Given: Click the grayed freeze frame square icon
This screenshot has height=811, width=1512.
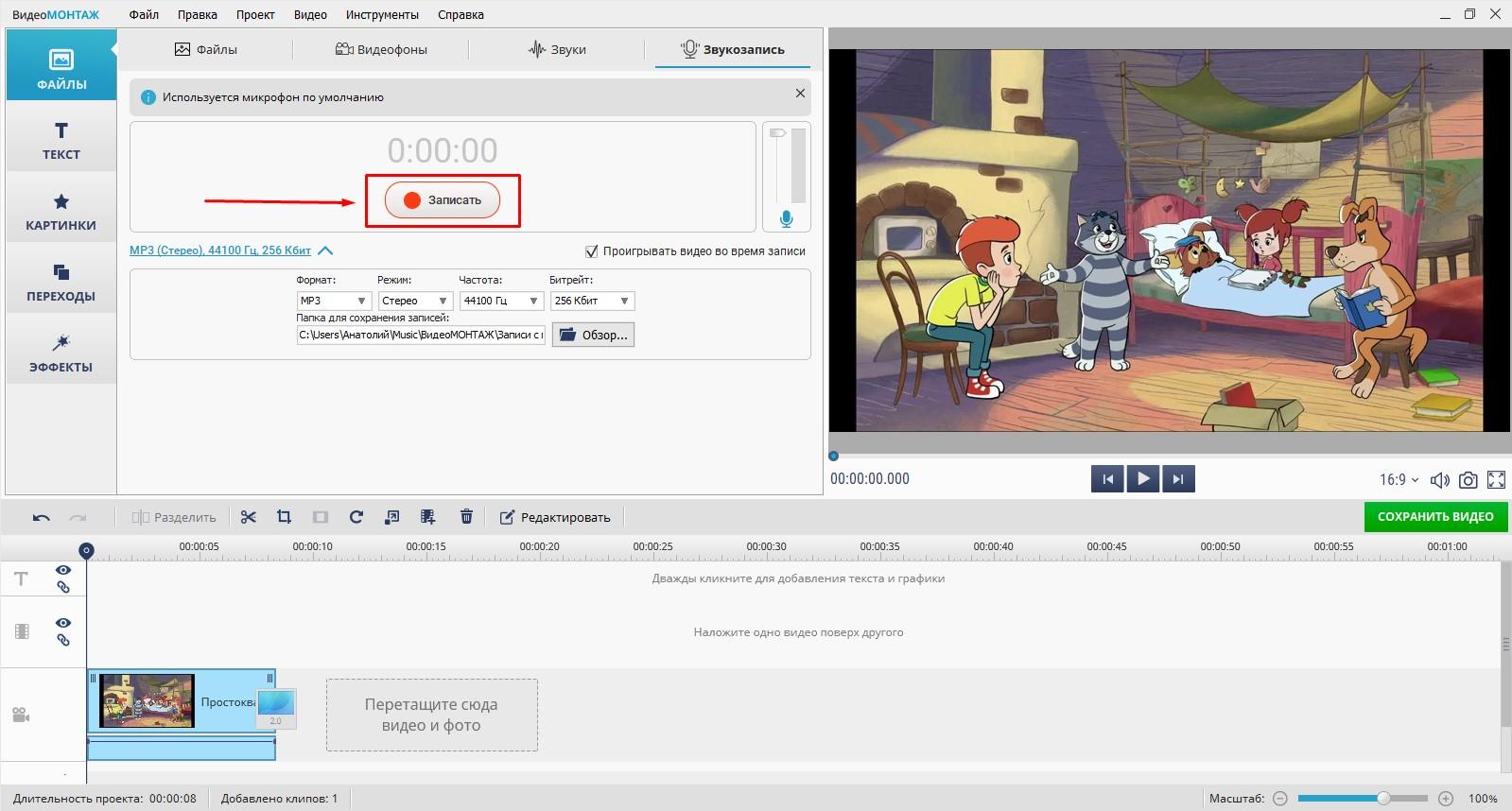Looking at the screenshot, I should [321, 517].
